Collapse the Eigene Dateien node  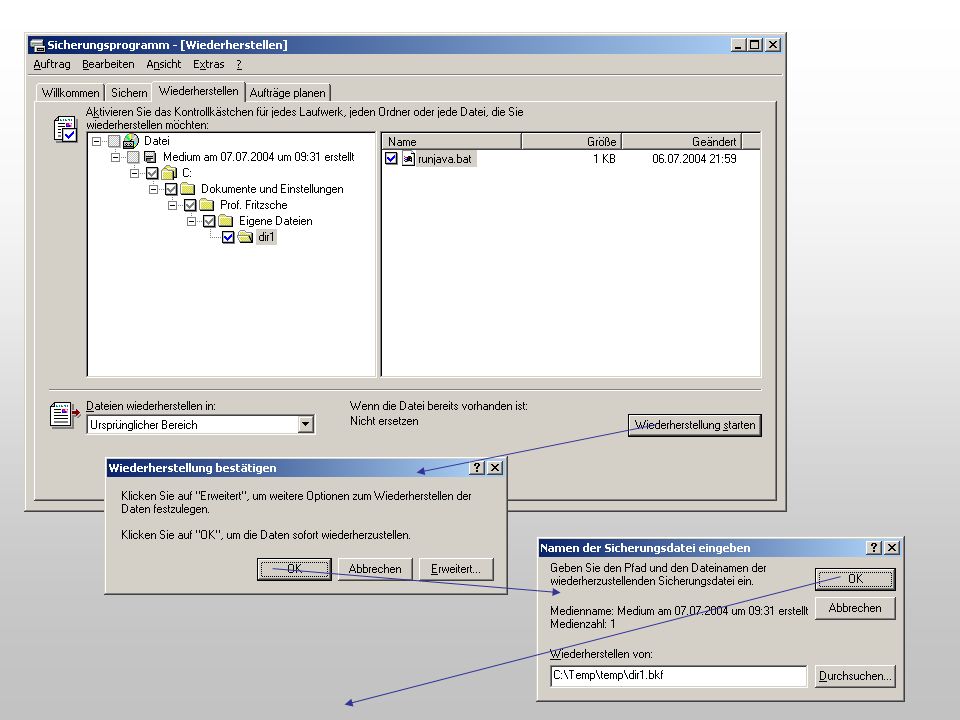pos(192,220)
